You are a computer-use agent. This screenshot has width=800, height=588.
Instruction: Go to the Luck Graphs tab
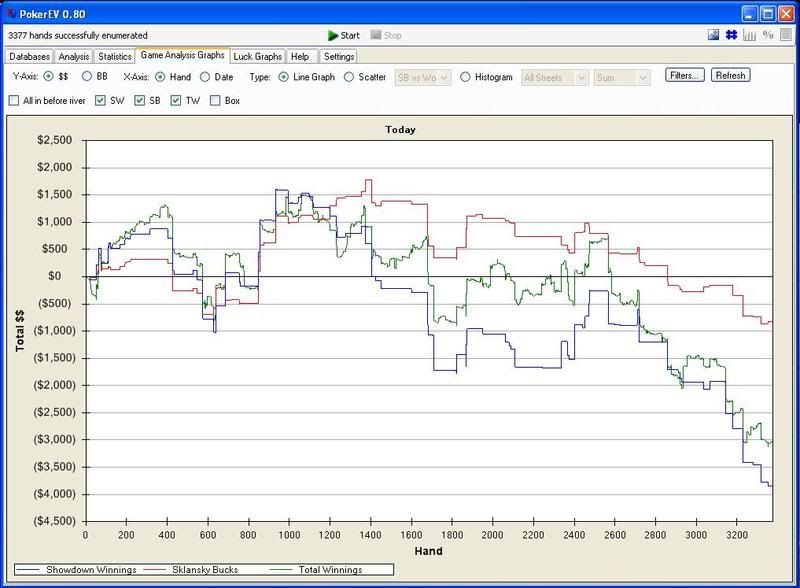[258, 57]
